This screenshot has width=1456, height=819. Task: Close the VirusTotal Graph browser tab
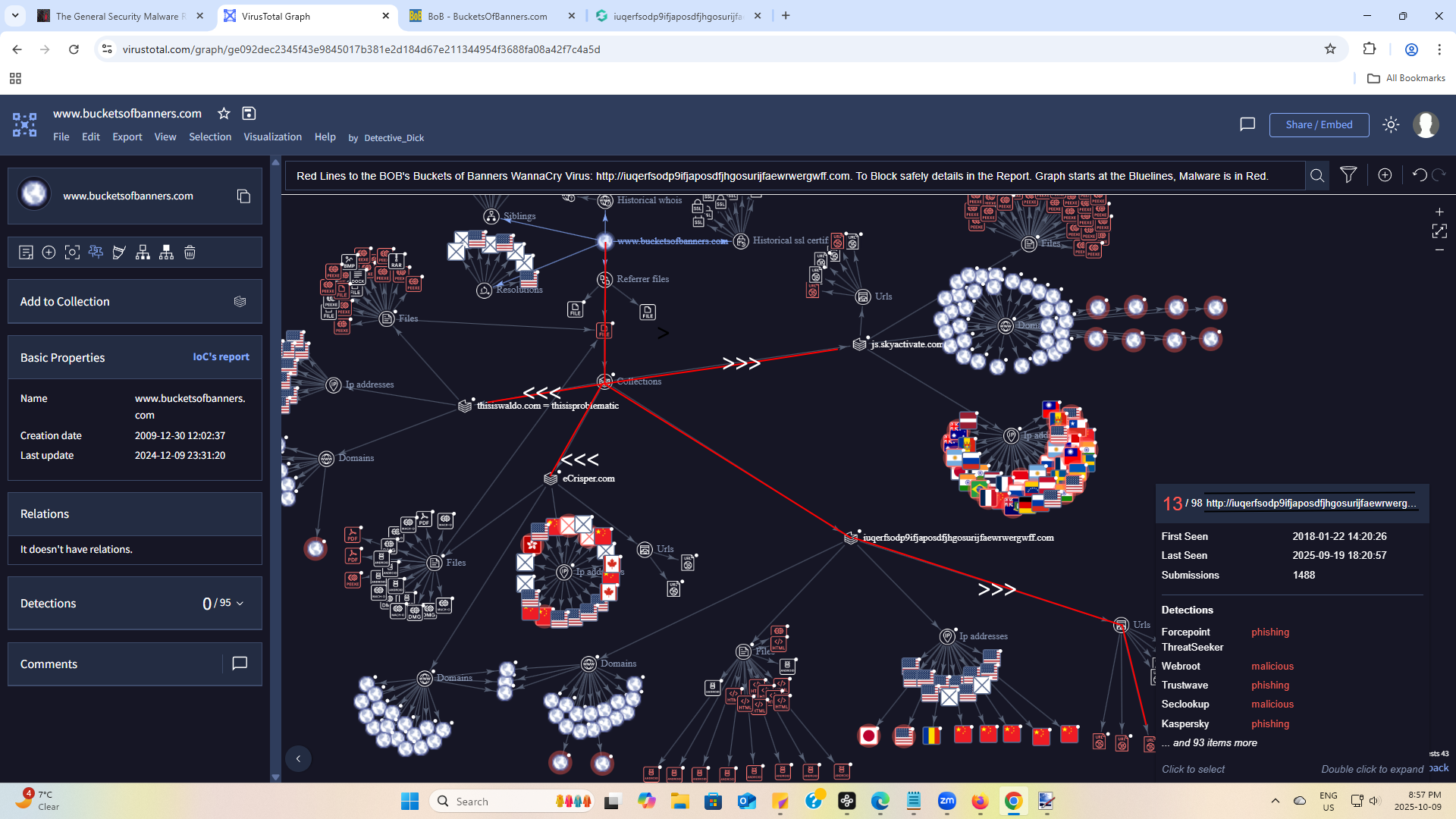click(386, 16)
